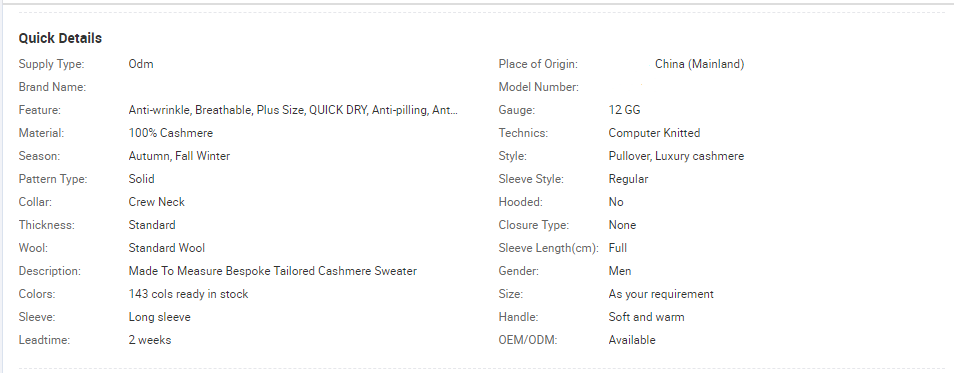
Task: Click the Brand Name label
Action: tap(52, 87)
